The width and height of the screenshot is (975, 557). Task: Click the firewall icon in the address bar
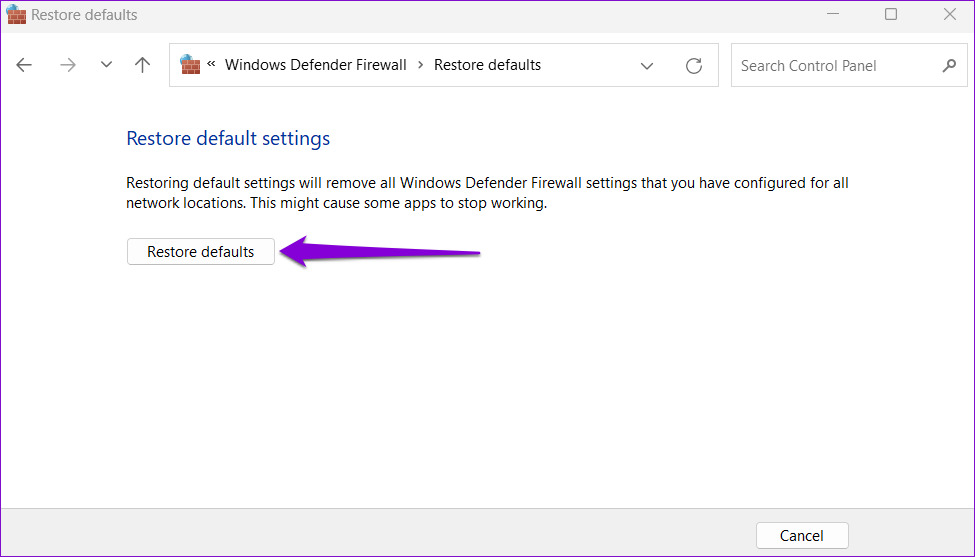click(190, 65)
